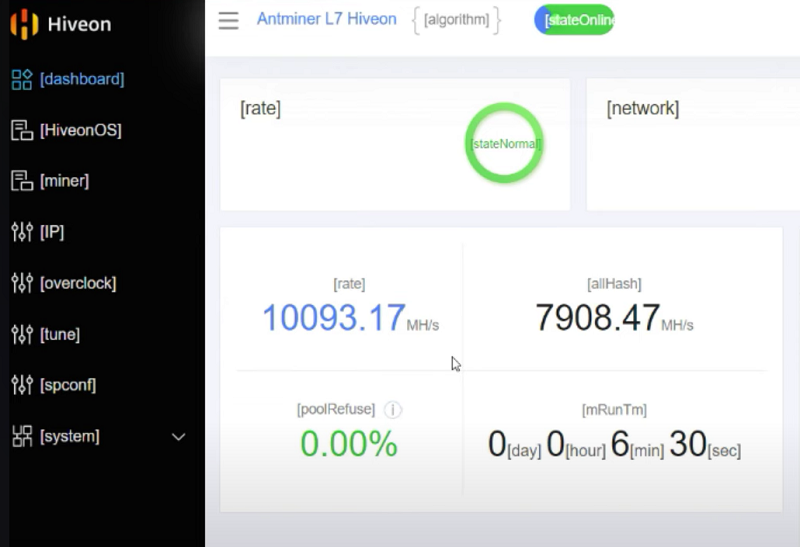Image resolution: width=800 pixels, height=547 pixels.
Task: Click the 7908.47 MH/s allHash value
Action: coord(614,318)
